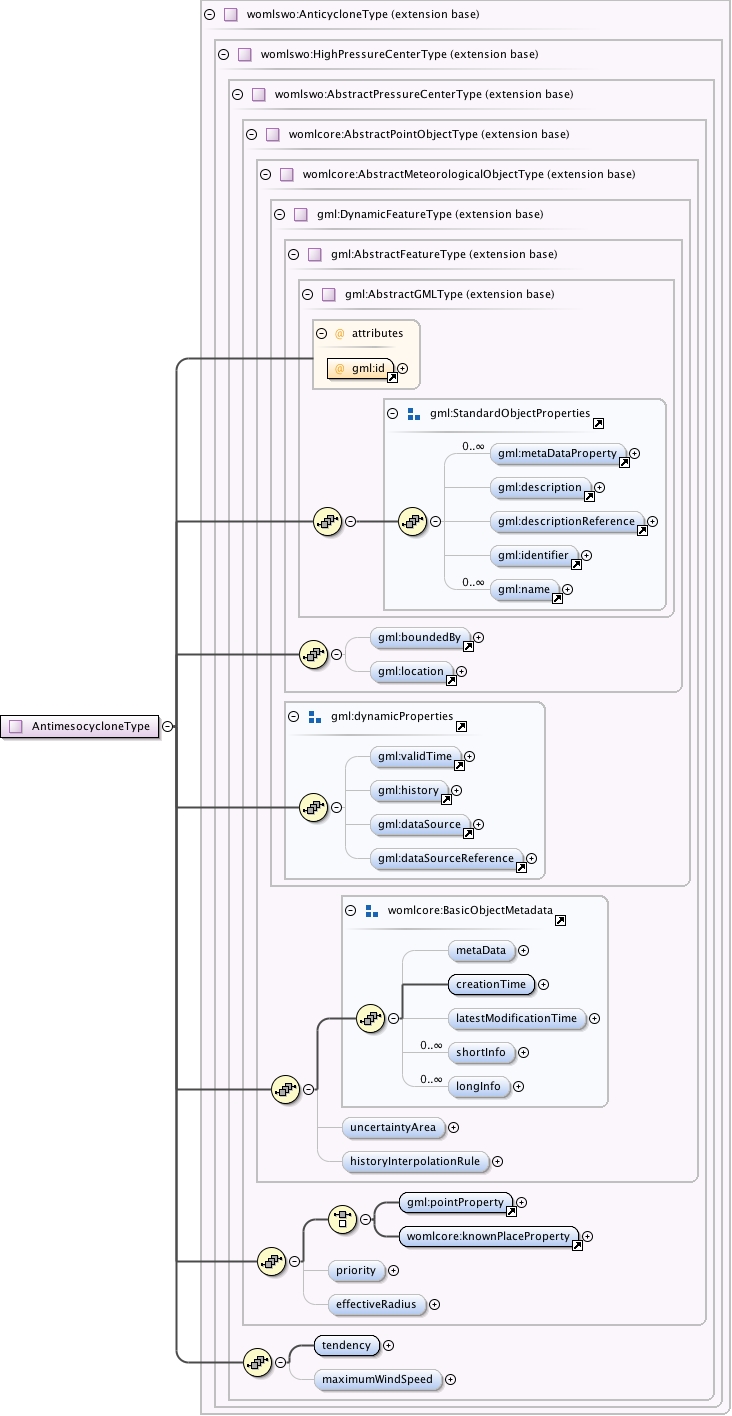The height and width of the screenshot is (1416, 732).
Task: Collapse the womlcore:BasicObjectMetadata group
Action: pos(351,910)
